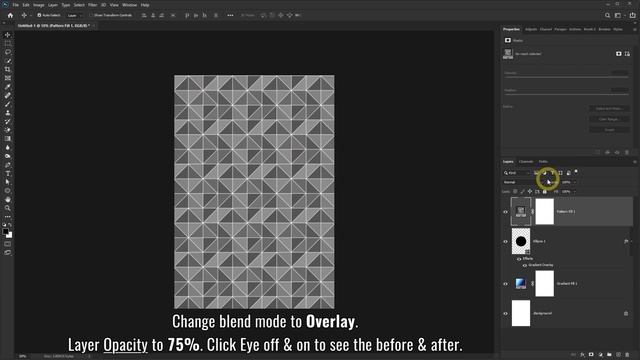The width and height of the screenshot is (640, 360).
Task: Select the Rectangular Marquee tool
Action: 7,43
